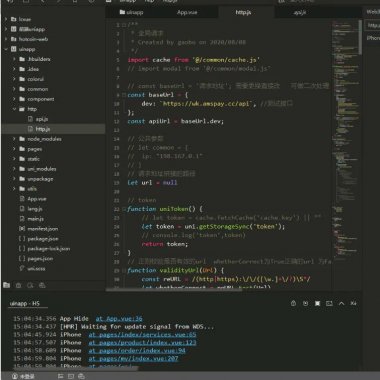
Task: Click the console toolbar icon immediately left of the square stop icon
Action: [305, 303]
